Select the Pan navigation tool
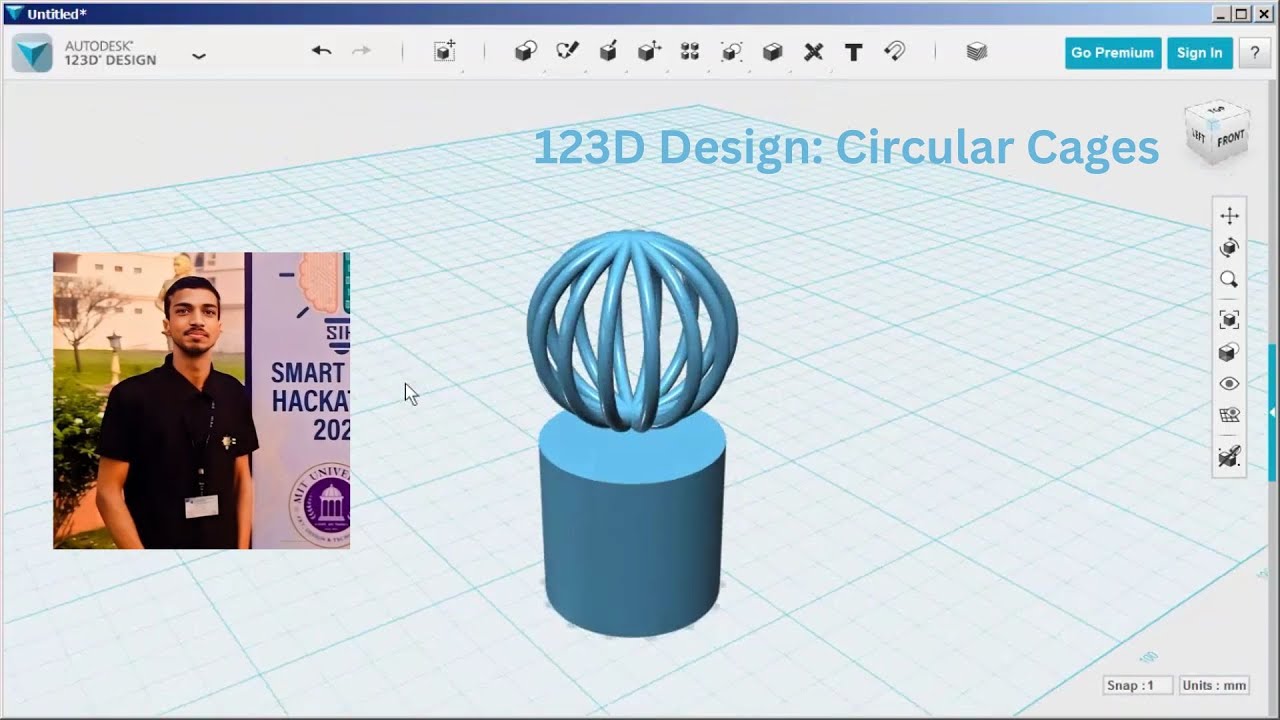The width and height of the screenshot is (1280, 720). (1229, 216)
